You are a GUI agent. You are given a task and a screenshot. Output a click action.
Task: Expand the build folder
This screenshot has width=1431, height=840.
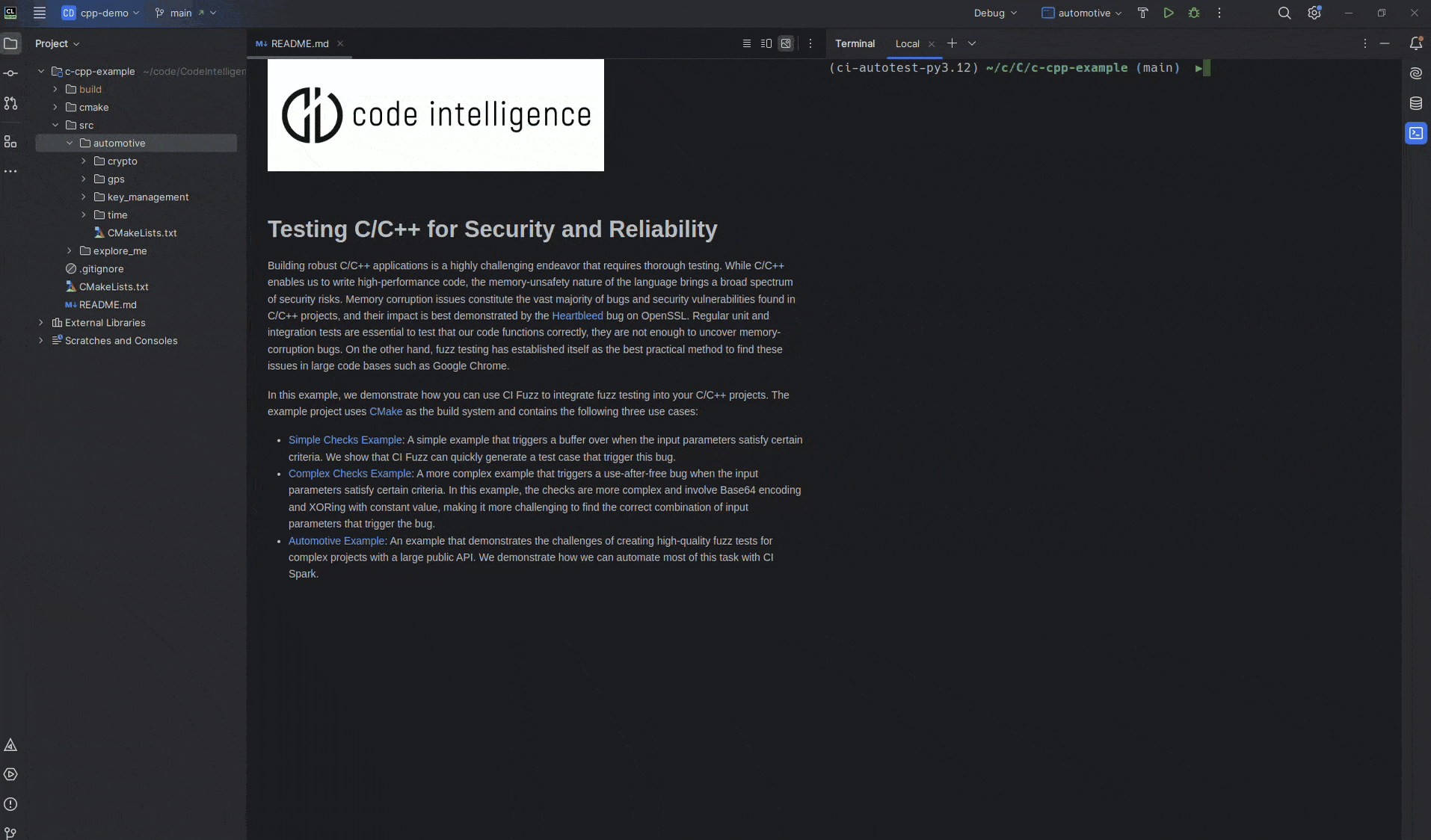55,89
